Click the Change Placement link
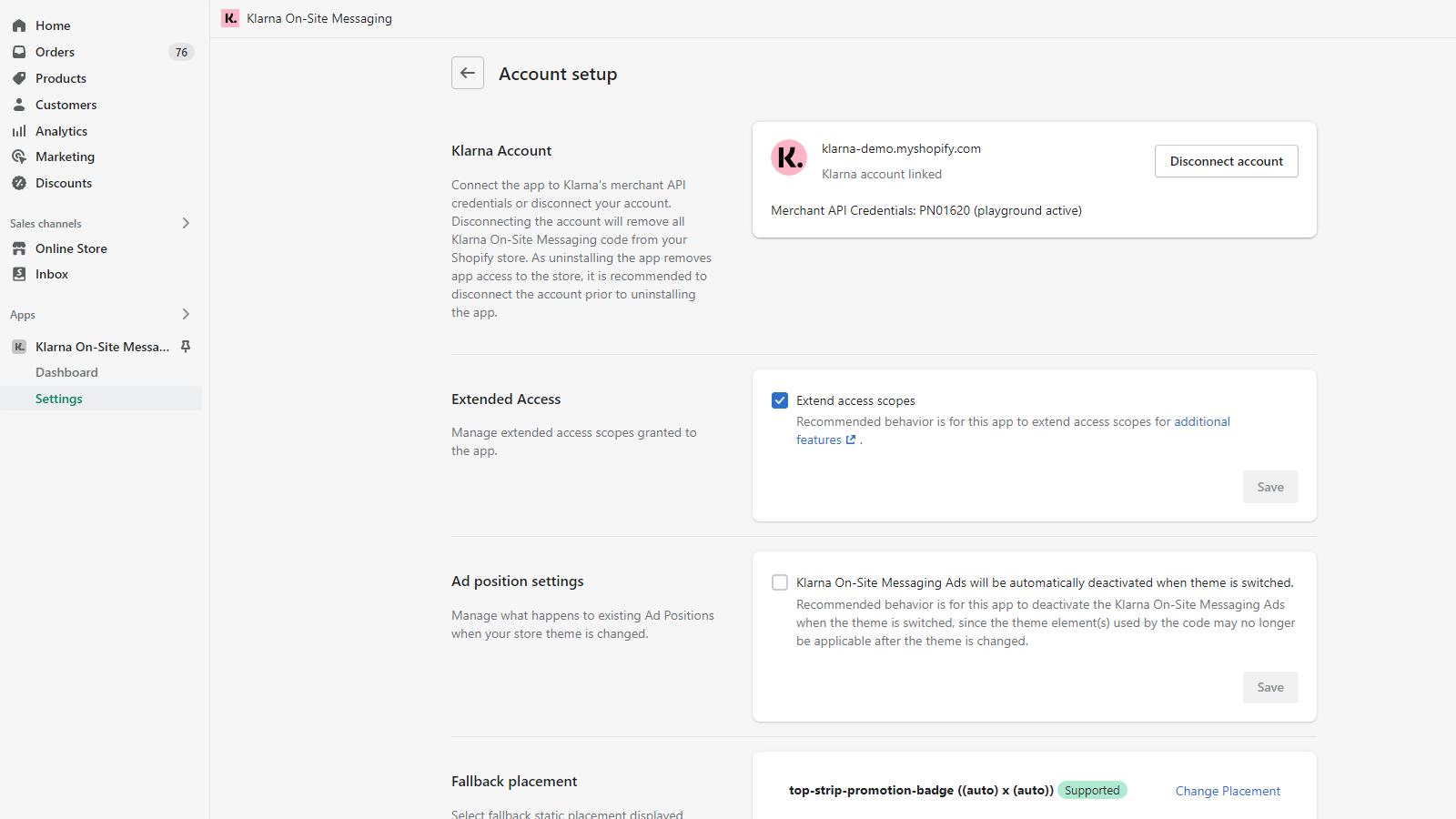The width and height of the screenshot is (1456, 819). [x=1228, y=791]
